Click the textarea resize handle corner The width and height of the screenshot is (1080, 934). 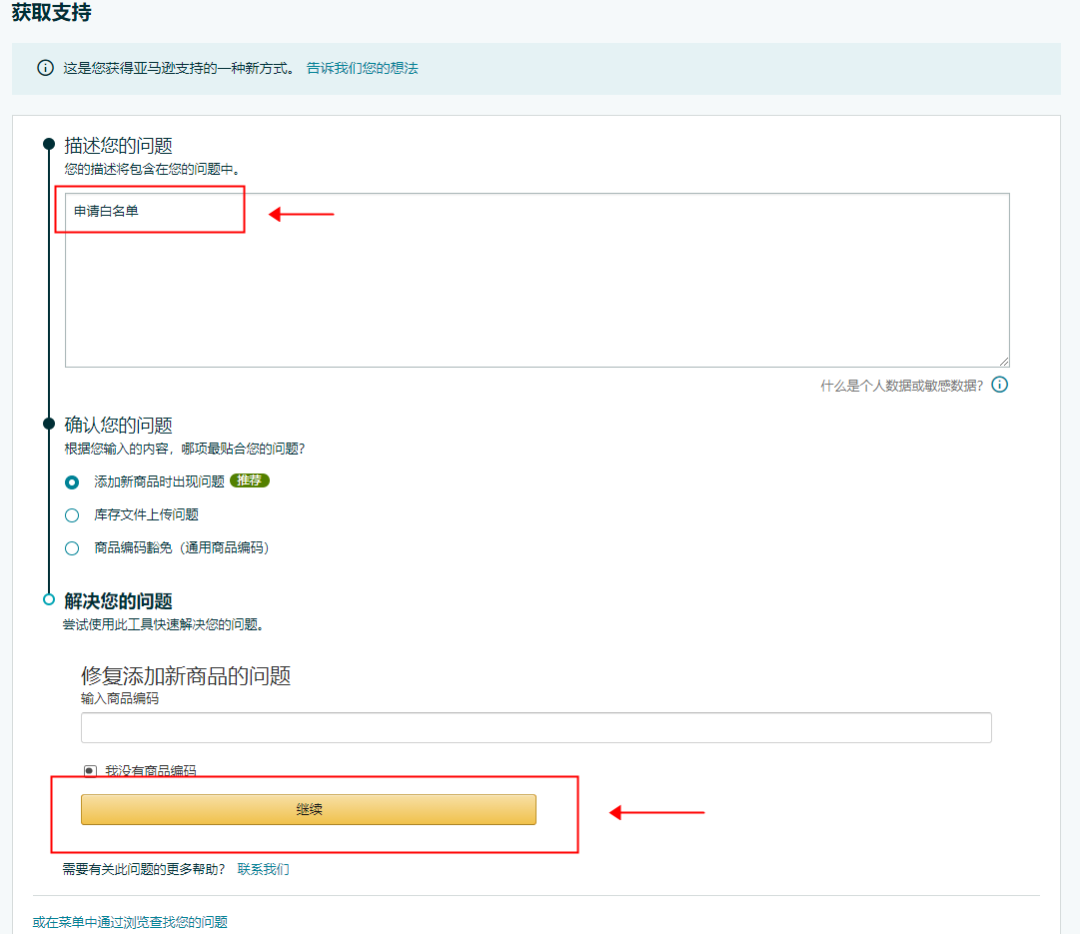[x=1004, y=362]
